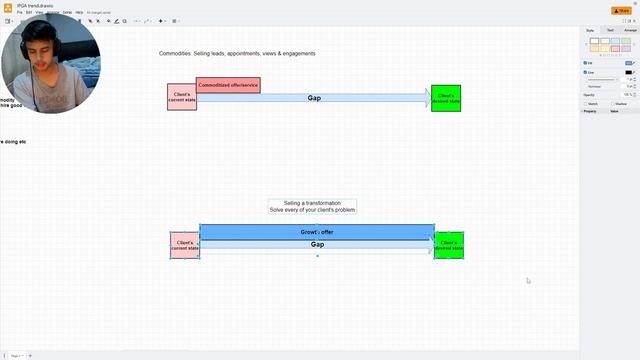Click the draw.io app logo
The width and height of the screenshot is (640, 360).
[8, 8]
